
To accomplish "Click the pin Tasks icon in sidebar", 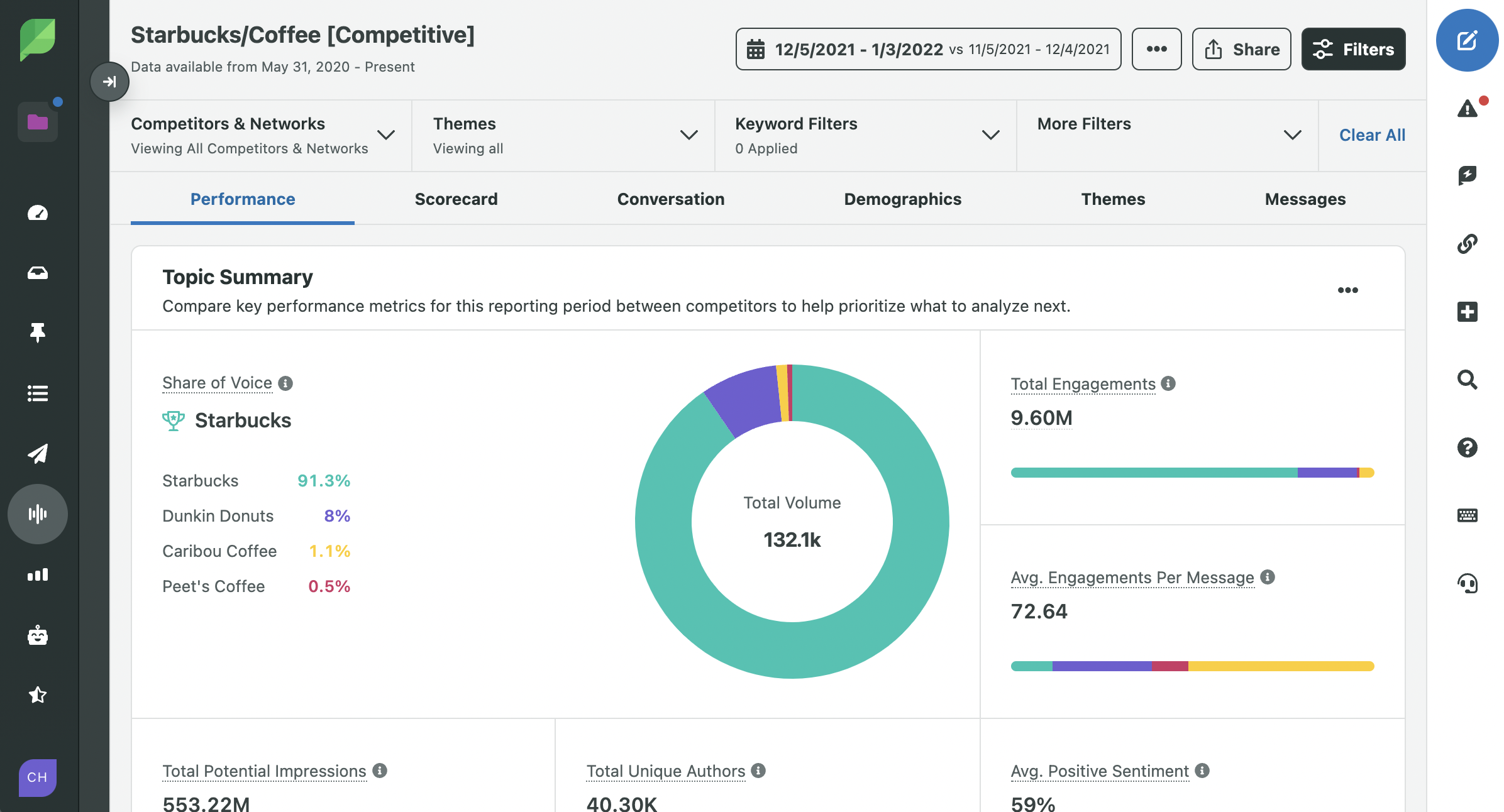I will pyautogui.click(x=38, y=332).
